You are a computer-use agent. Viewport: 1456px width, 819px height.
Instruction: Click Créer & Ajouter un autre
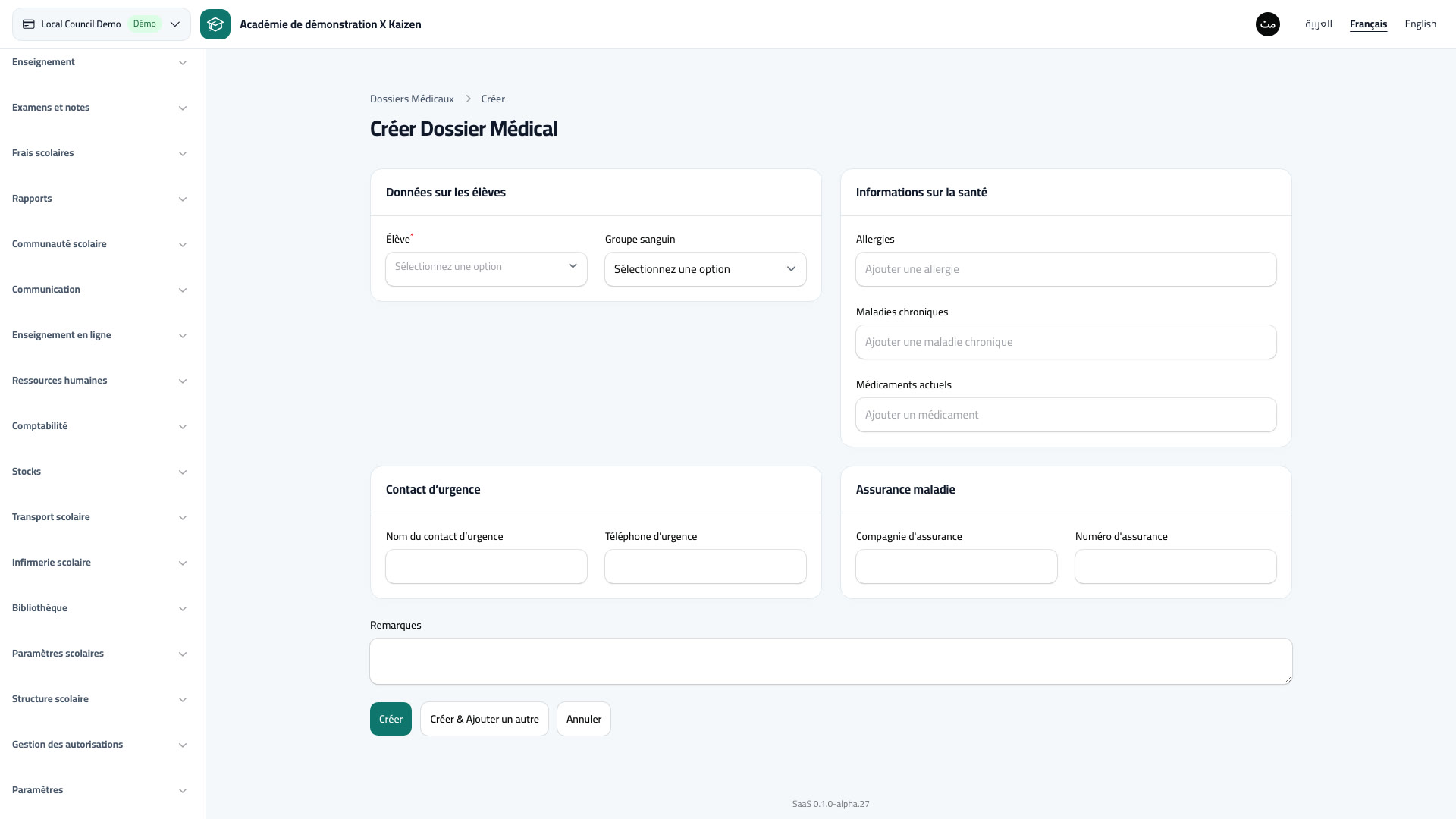[x=485, y=719]
